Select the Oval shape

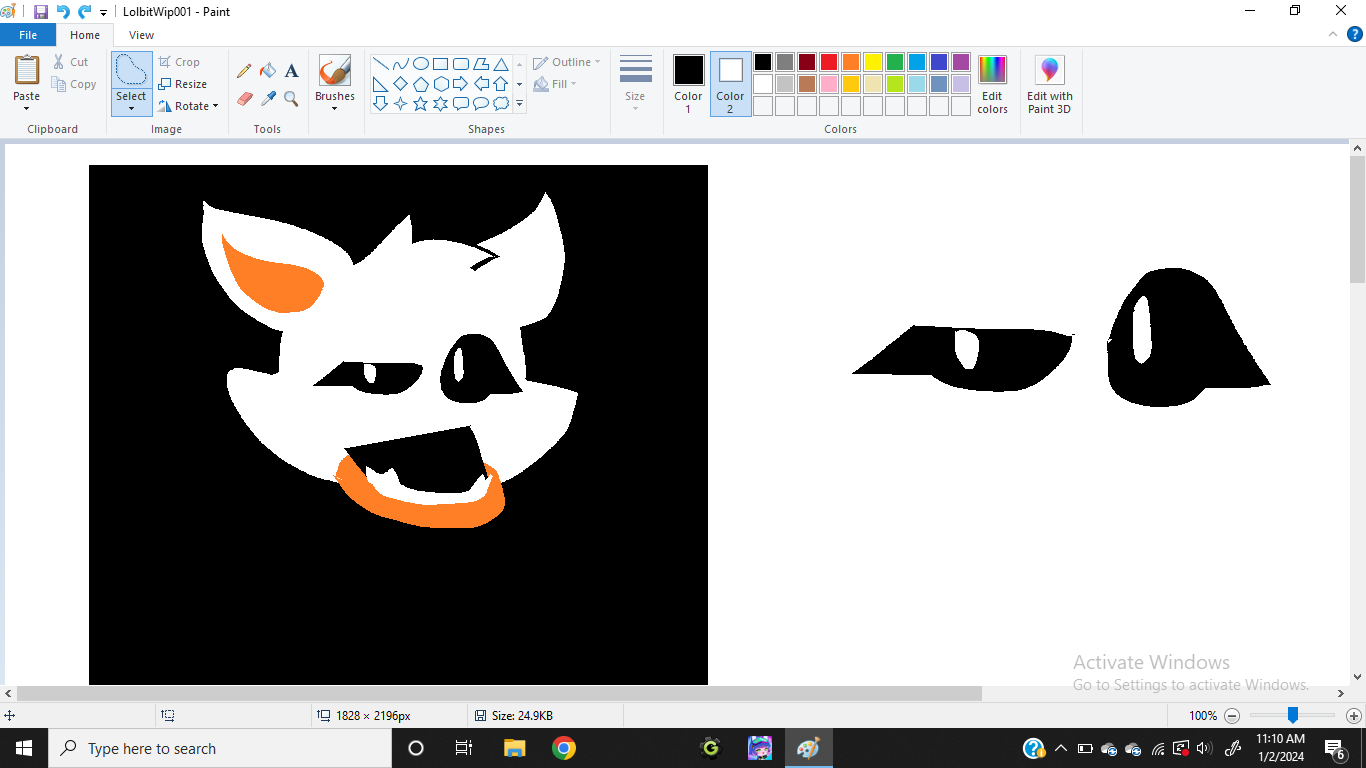coord(421,62)
